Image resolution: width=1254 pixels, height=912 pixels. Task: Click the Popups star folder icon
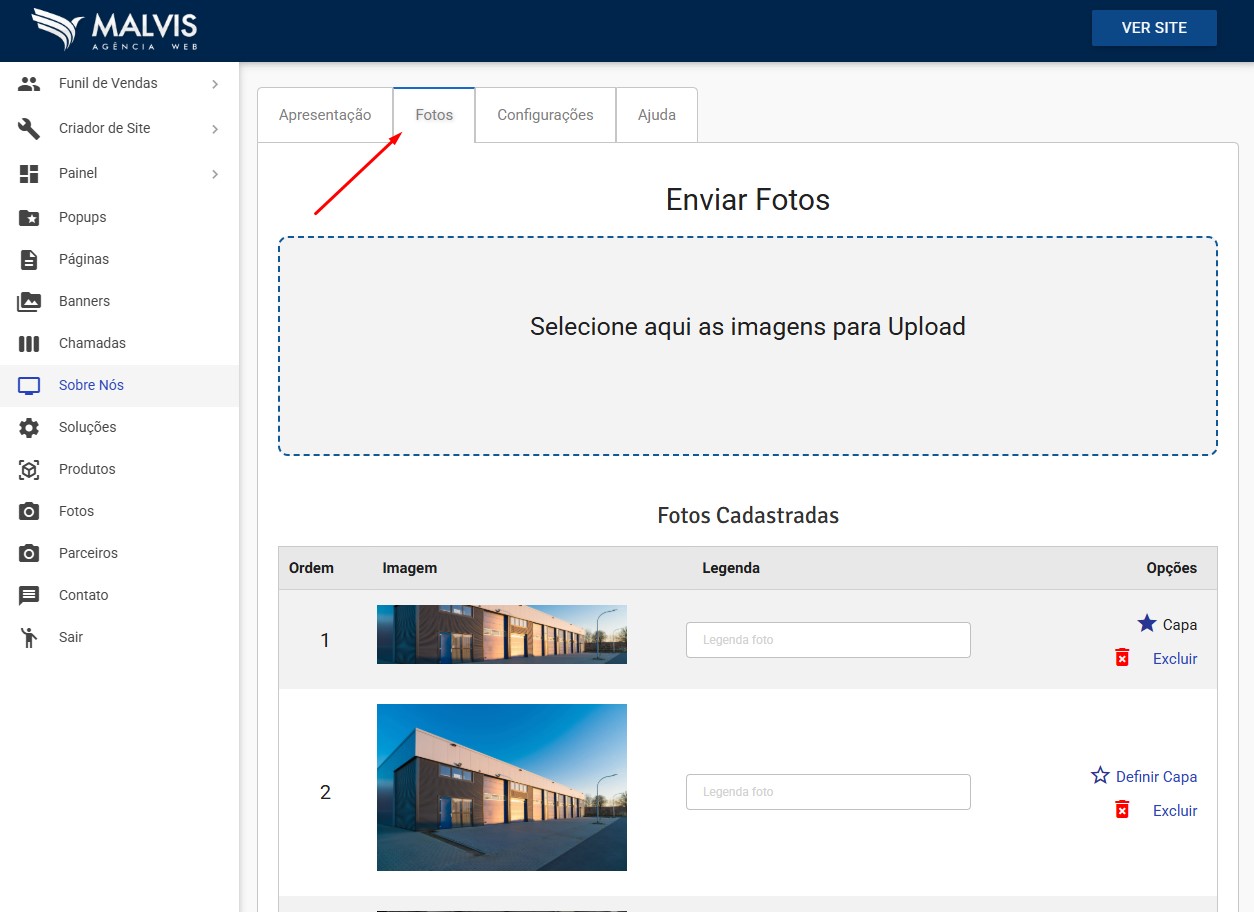[29, 217]
